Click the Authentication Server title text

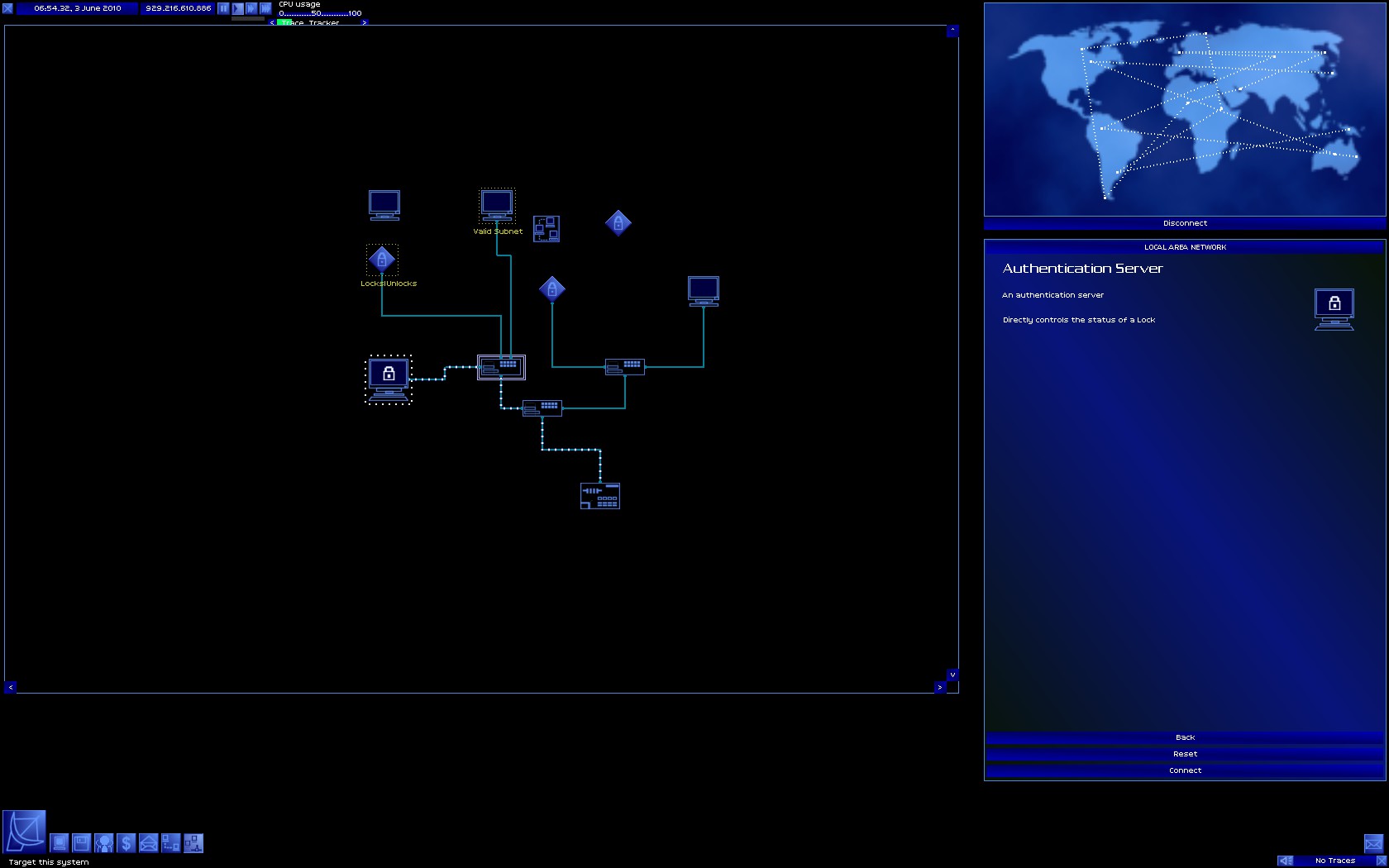tap(1082, 269)
